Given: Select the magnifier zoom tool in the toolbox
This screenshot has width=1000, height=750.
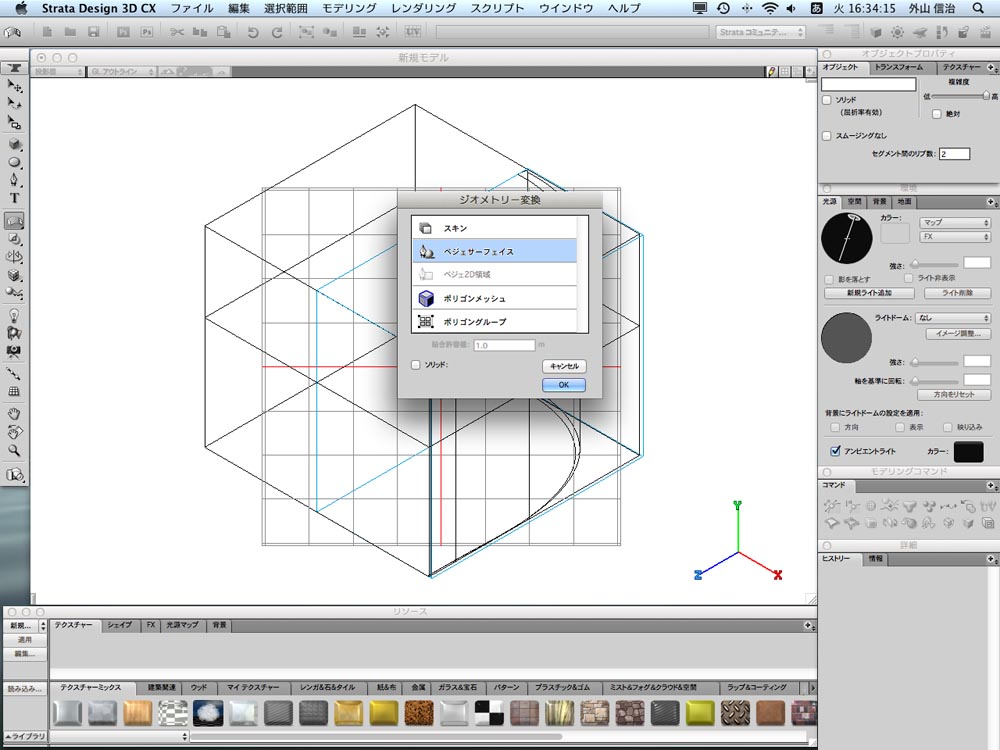Looking at the screenshot, I should (x=14, y=450).
